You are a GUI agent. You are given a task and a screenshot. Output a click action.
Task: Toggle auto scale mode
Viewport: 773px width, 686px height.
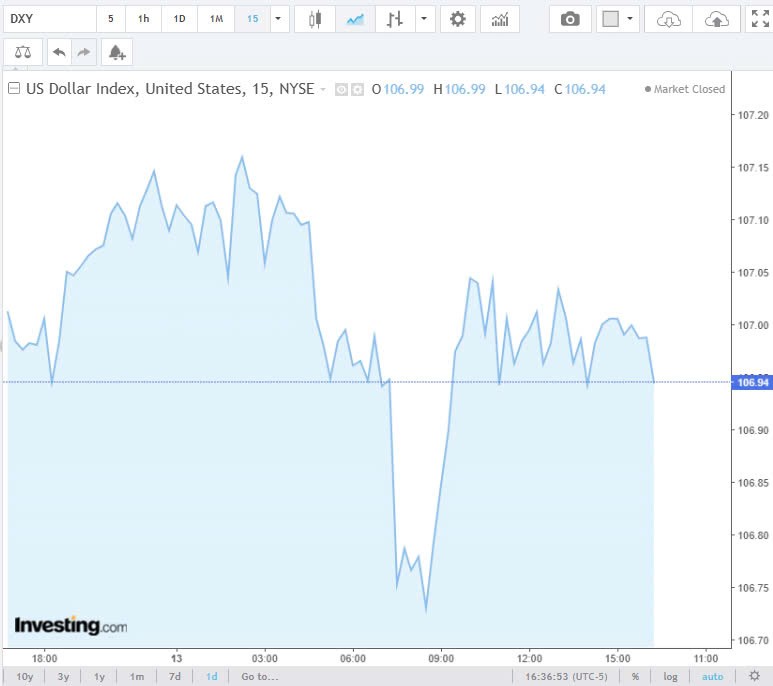[712, 677]
